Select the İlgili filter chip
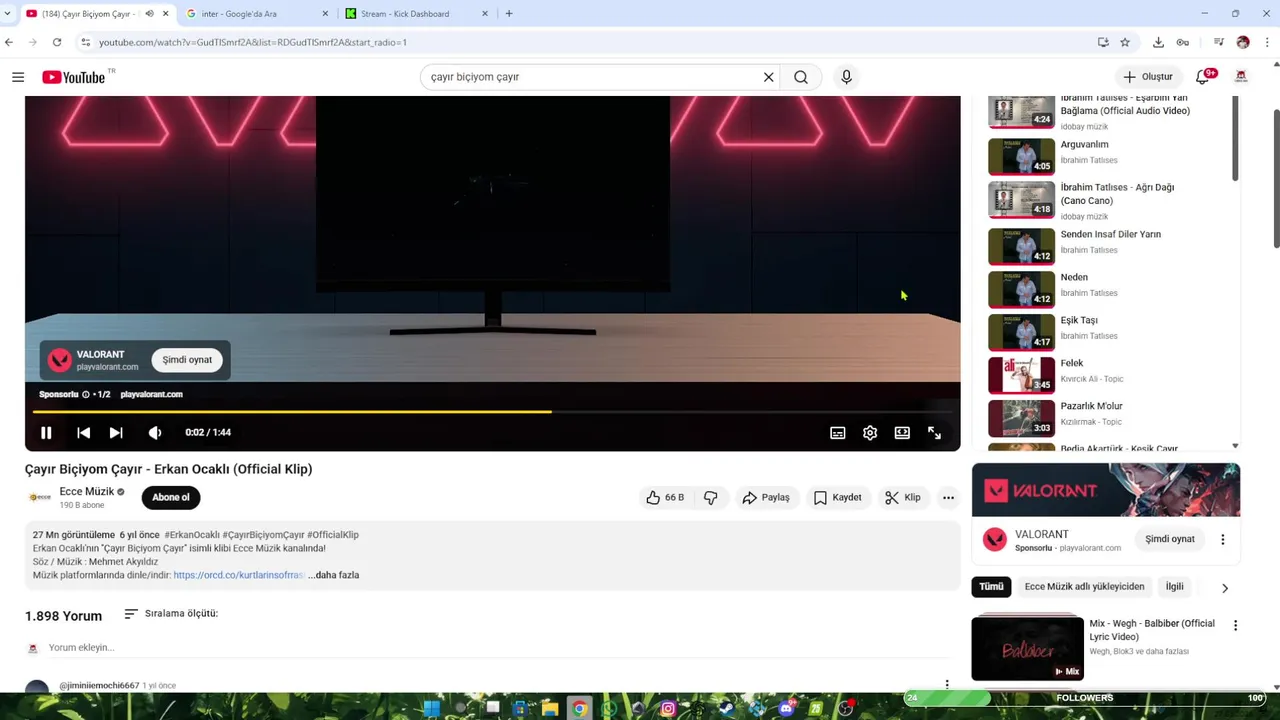Viewport: 1280px width, 720px height. [1174, 587]
